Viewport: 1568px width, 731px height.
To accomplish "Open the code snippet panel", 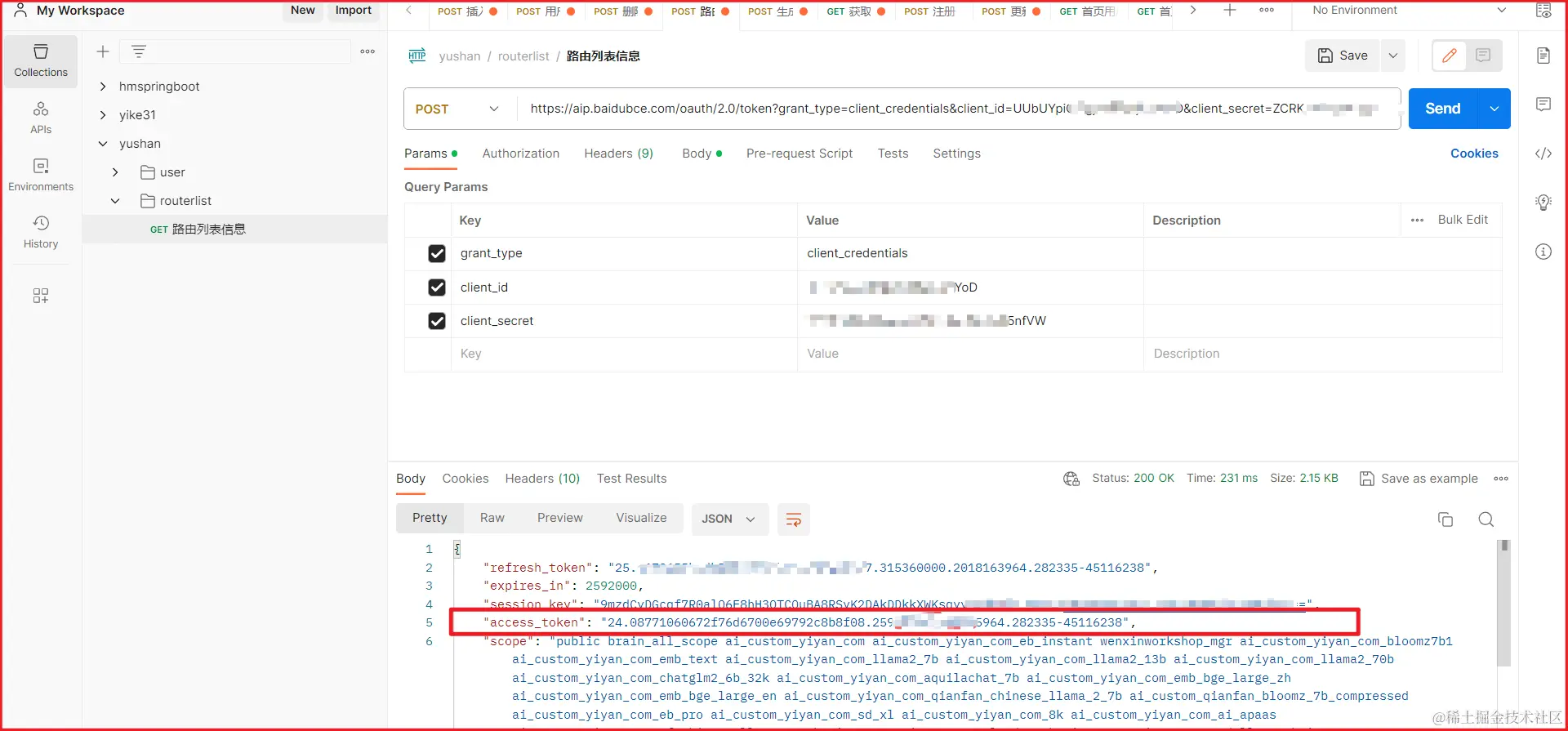I will [1543, 154].
